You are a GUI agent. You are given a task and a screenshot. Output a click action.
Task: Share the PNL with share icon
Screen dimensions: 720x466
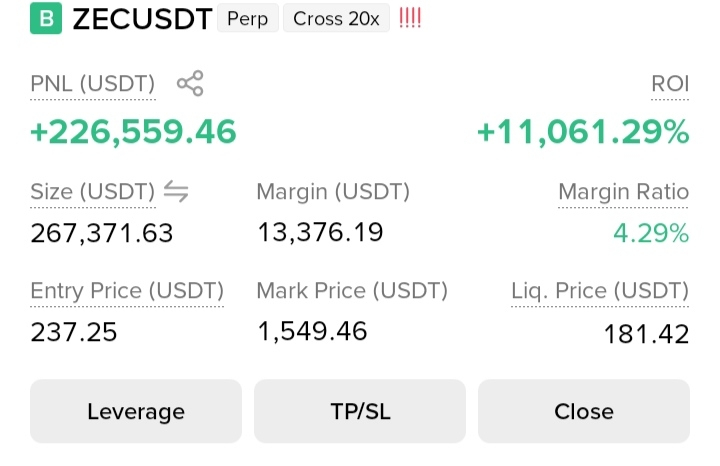pyautogui.click(x=190, y=83)
